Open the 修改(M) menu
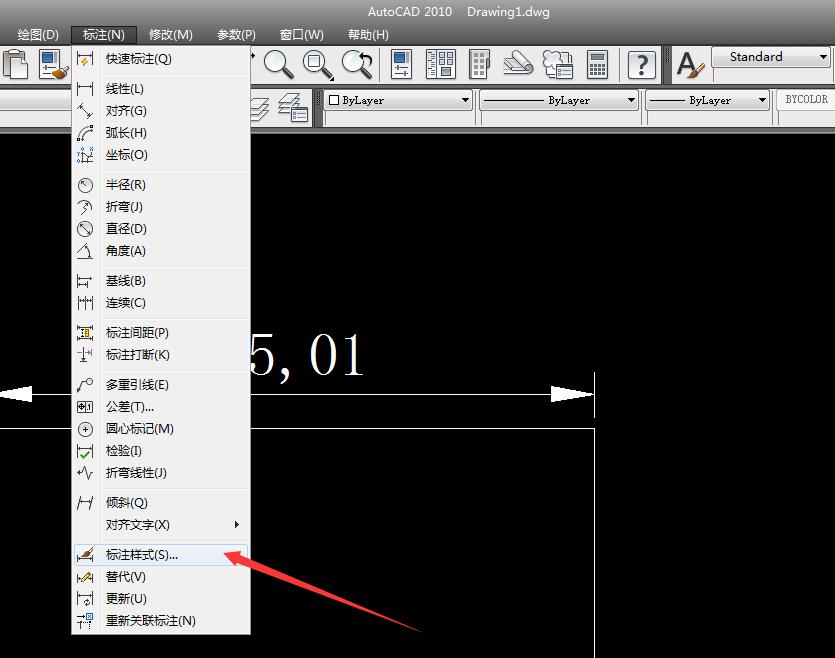 click(x=170, y=33)
